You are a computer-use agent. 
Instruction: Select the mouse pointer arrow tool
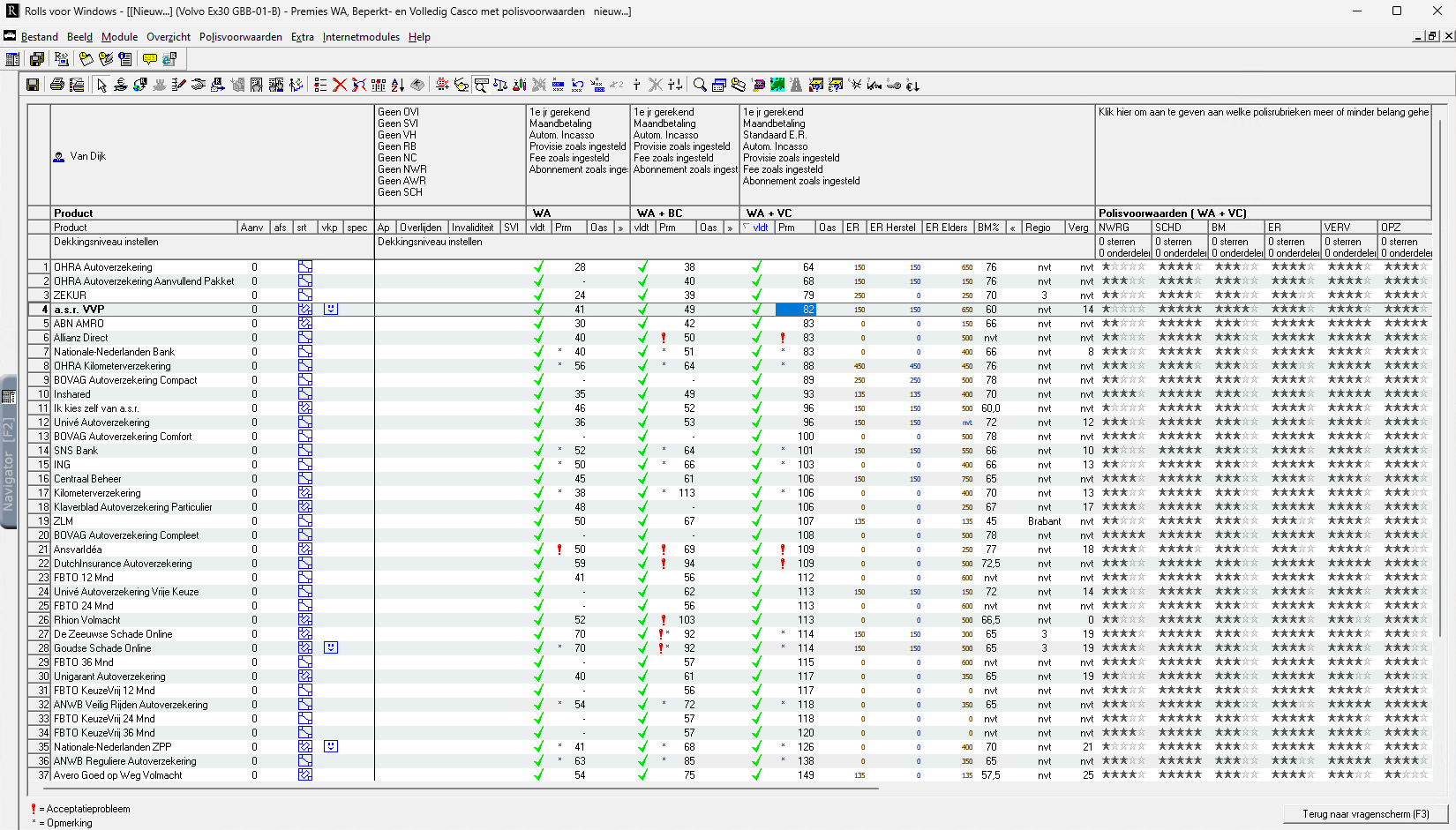click(x=101, y=85)
